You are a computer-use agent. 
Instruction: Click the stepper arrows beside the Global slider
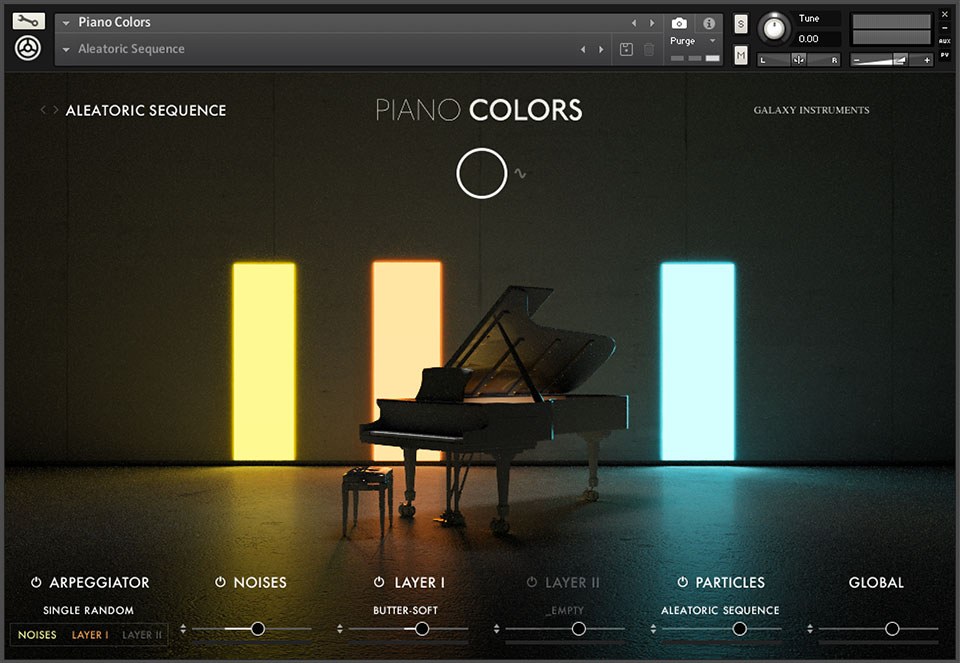coord(810,629)
